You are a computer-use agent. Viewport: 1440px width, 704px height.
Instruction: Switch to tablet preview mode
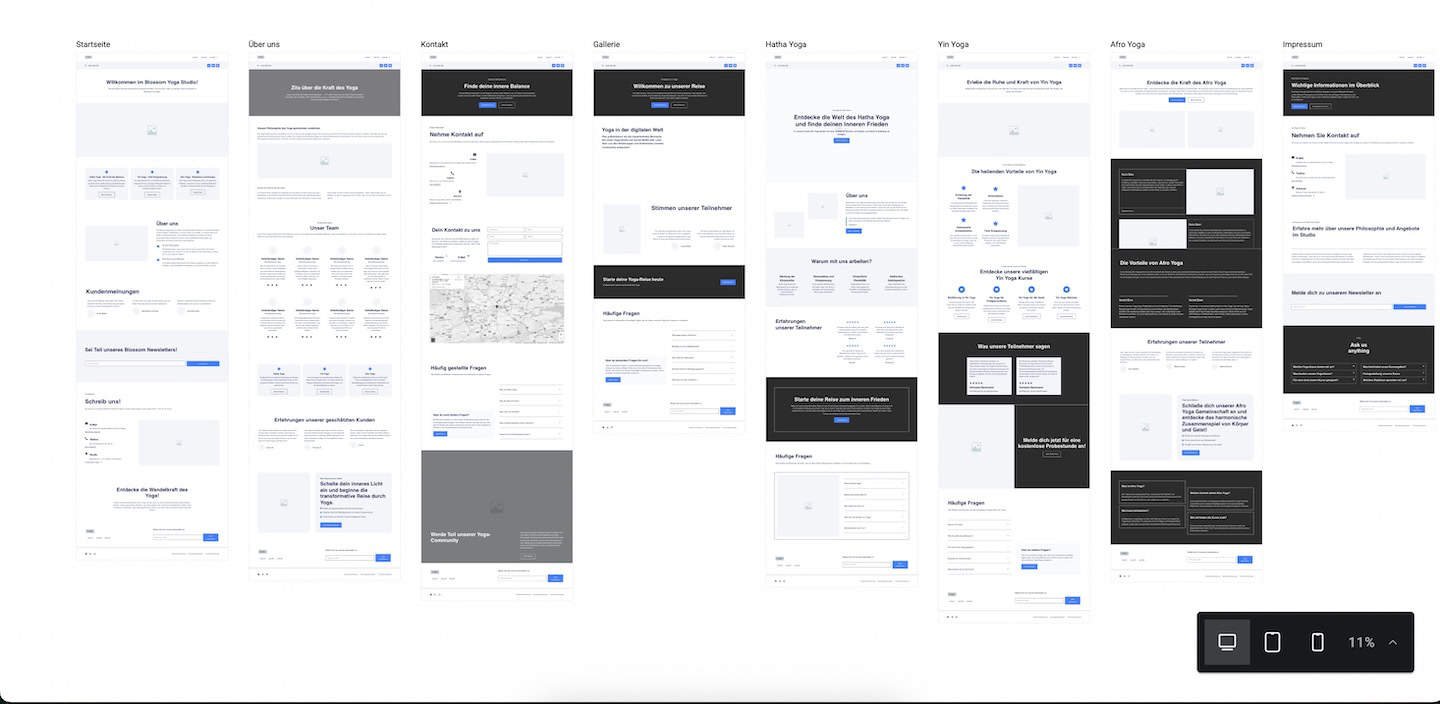pos(1272,642)
